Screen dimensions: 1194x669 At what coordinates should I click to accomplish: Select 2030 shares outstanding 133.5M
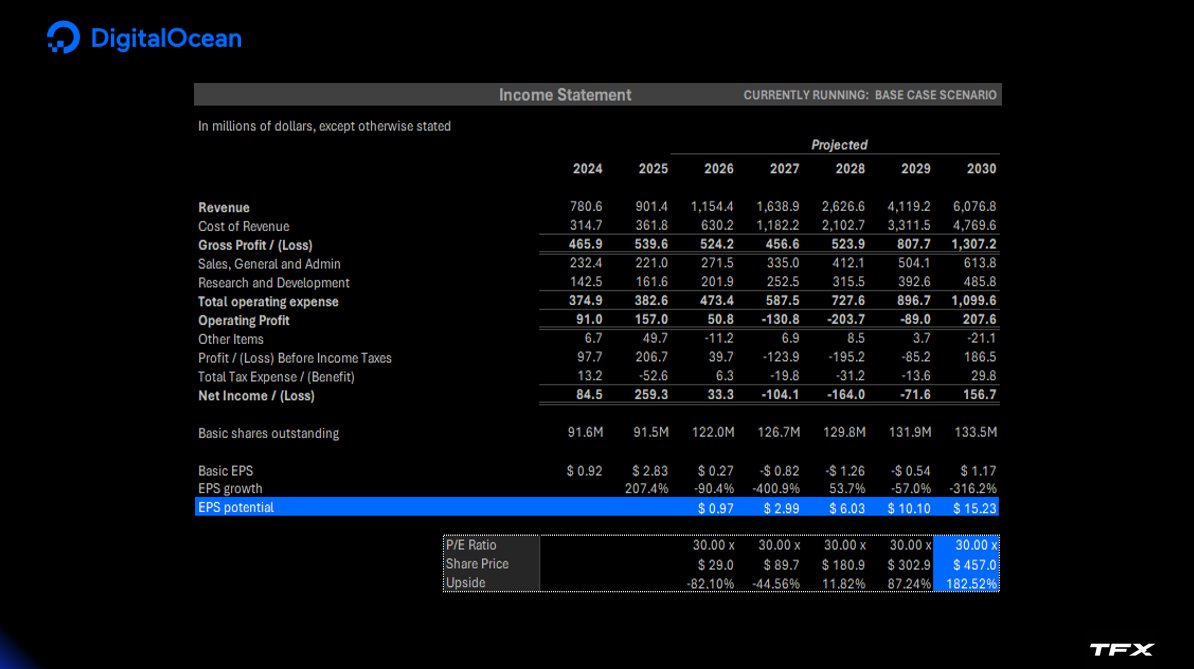(x=975, y=432)
